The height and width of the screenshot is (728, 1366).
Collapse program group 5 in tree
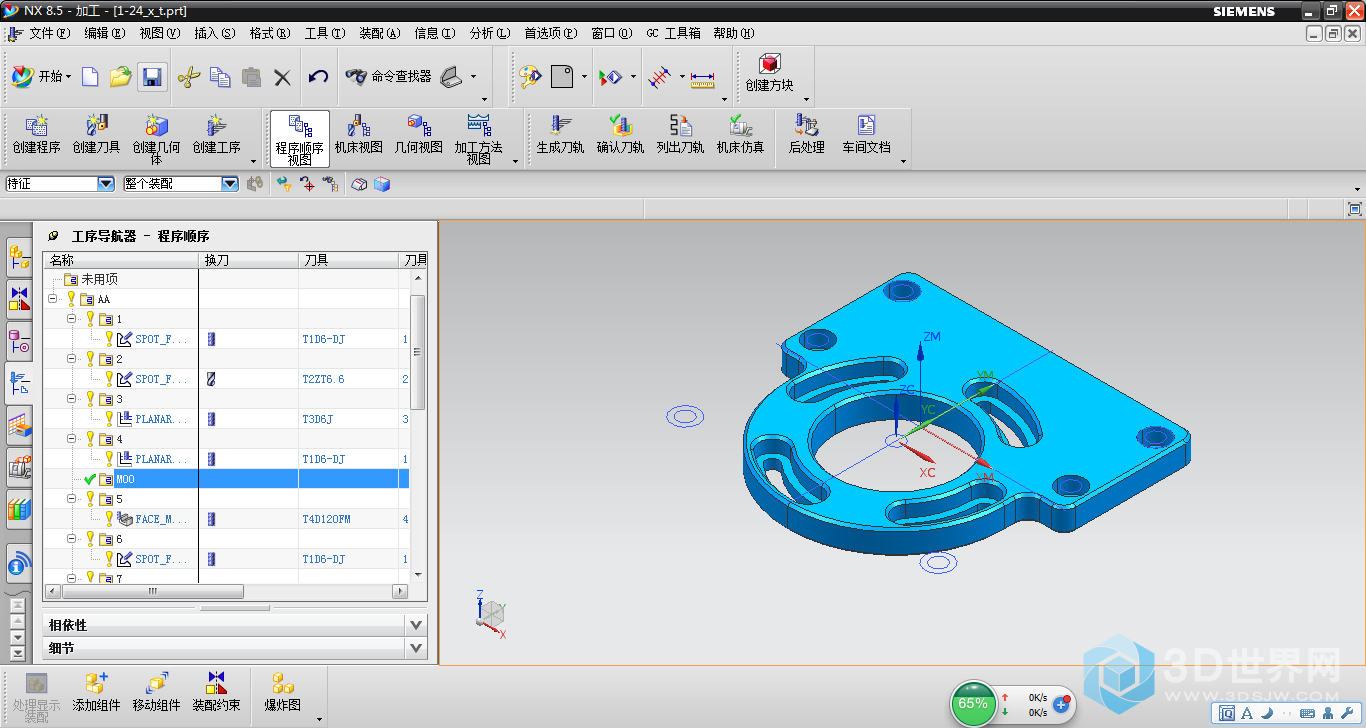coord(72,499)
